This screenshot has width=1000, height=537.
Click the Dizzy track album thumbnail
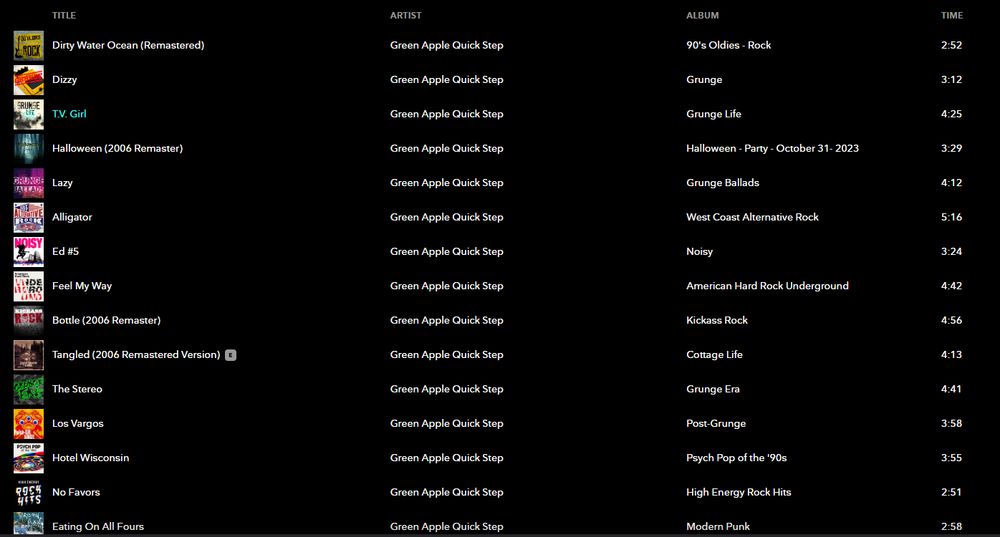tap(29, 80)
